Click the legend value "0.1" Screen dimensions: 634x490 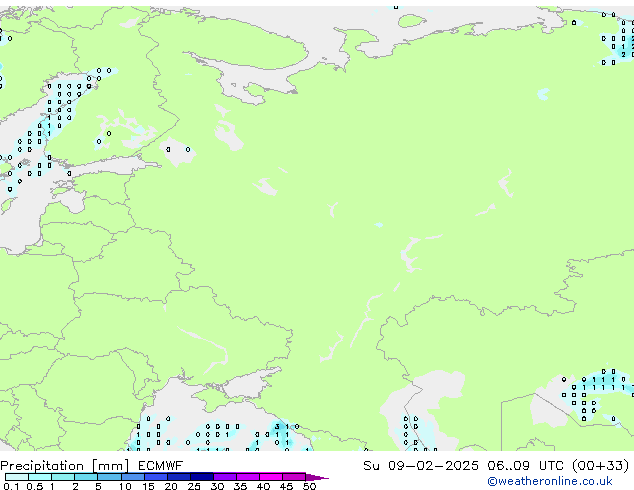tap(11, 486)
